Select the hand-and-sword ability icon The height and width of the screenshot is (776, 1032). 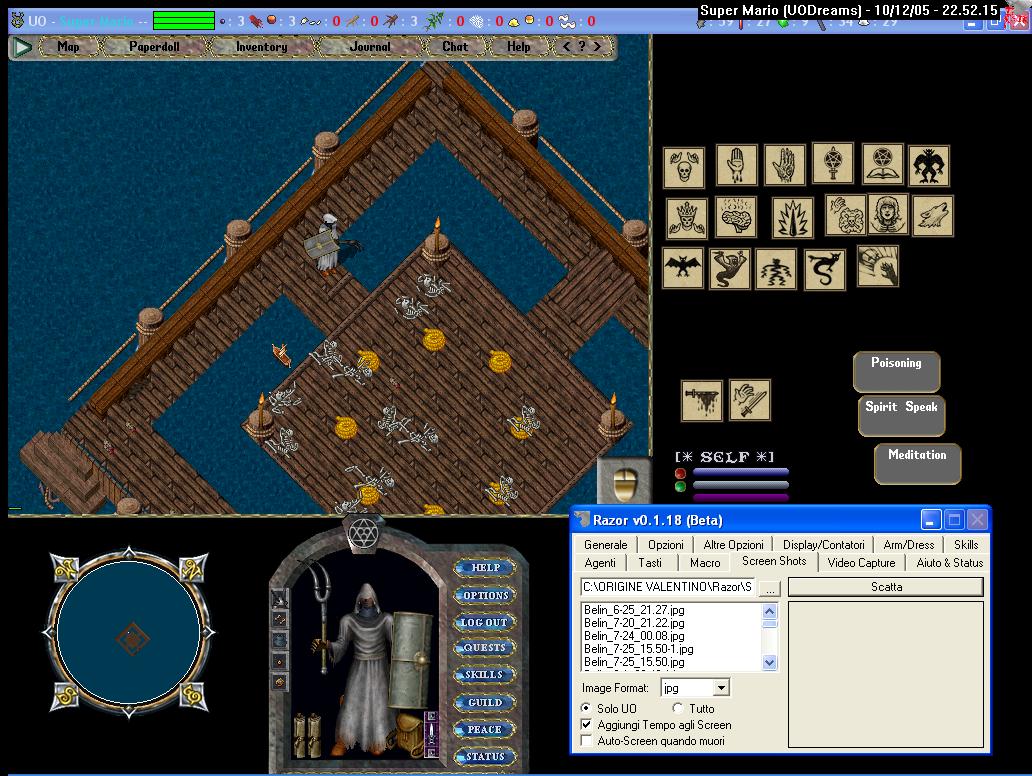coord(750,400)
